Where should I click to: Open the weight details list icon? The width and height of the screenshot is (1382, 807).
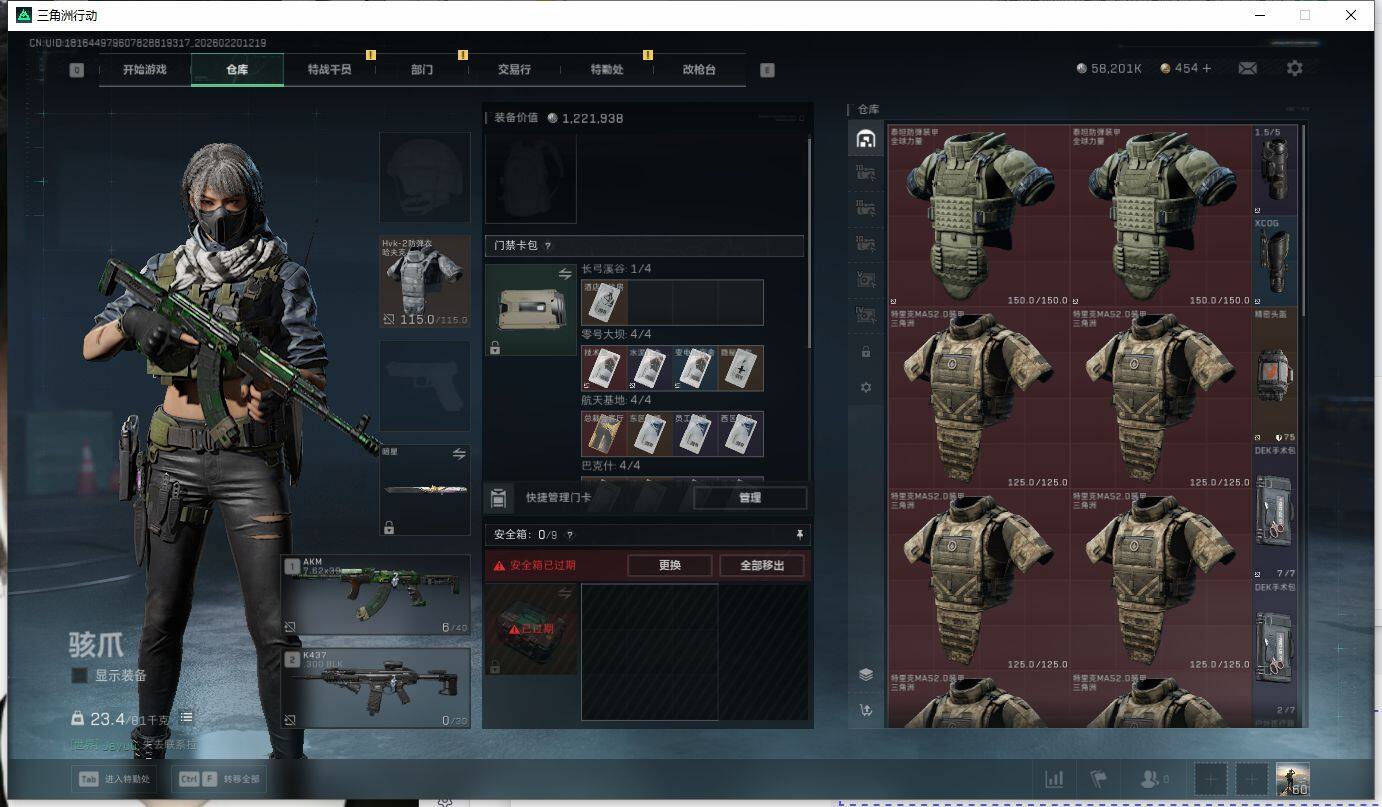coord(186,718)
